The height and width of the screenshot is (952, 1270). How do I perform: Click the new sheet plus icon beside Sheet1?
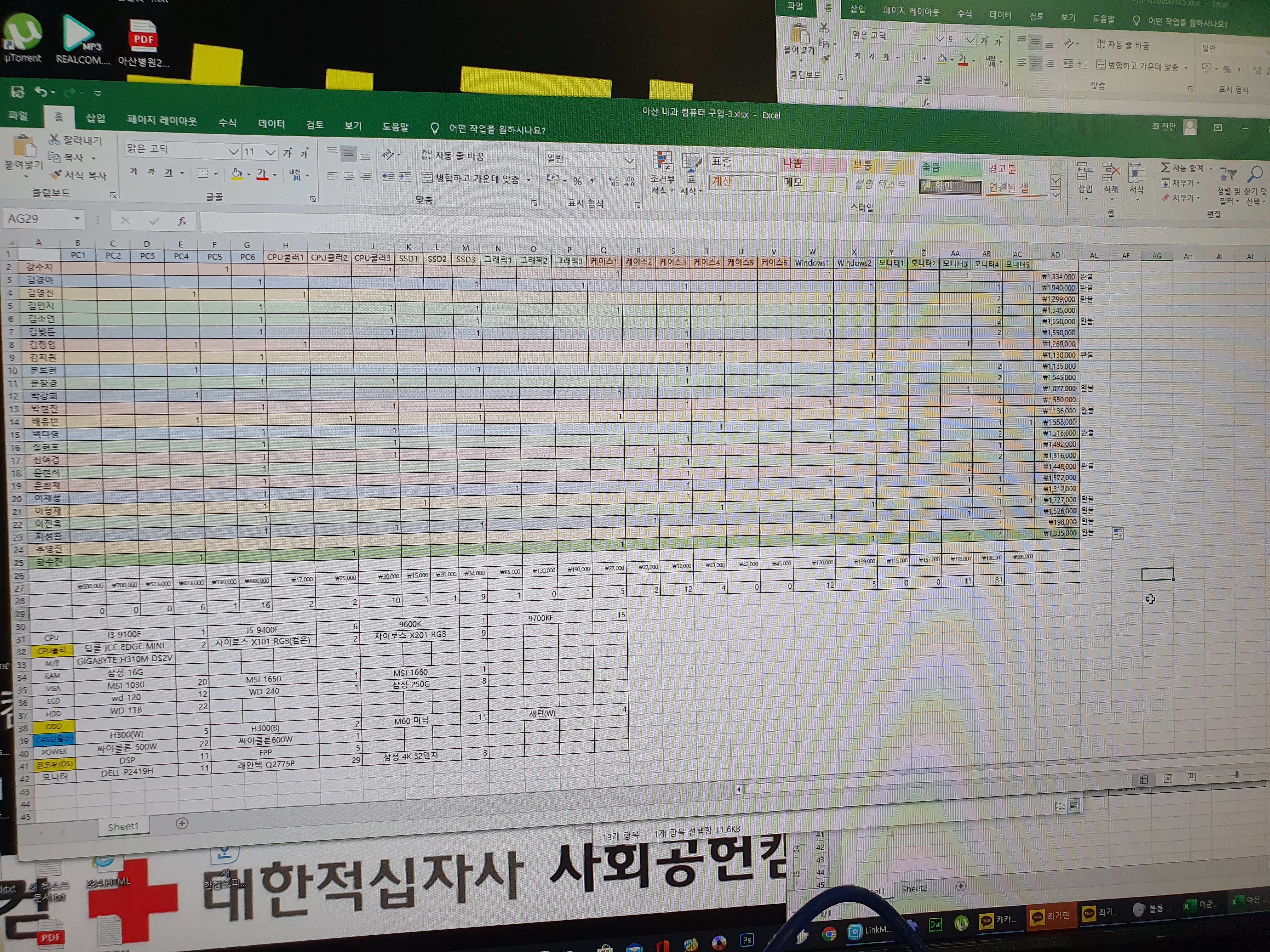click(x=182, y=824)
